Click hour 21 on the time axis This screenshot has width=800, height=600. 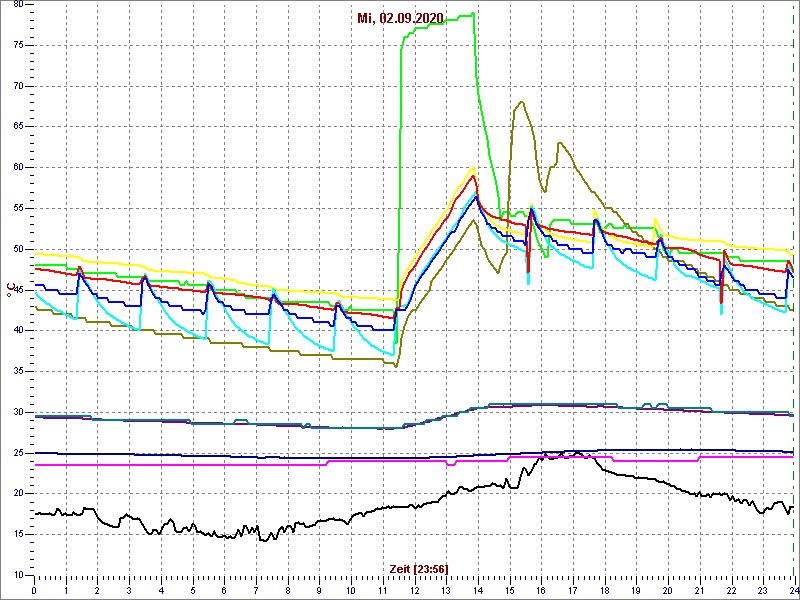pyautogui.click(x=699, y=589)
